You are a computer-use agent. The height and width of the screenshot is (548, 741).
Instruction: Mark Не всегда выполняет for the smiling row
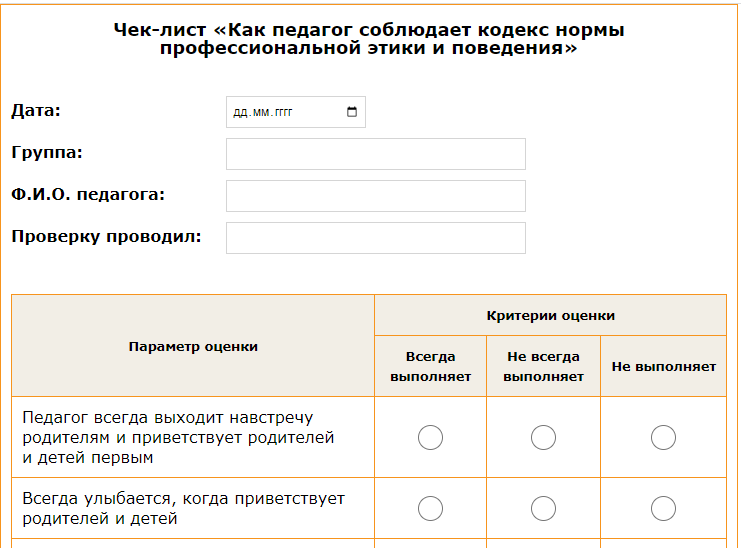click(x=543, y=508)
